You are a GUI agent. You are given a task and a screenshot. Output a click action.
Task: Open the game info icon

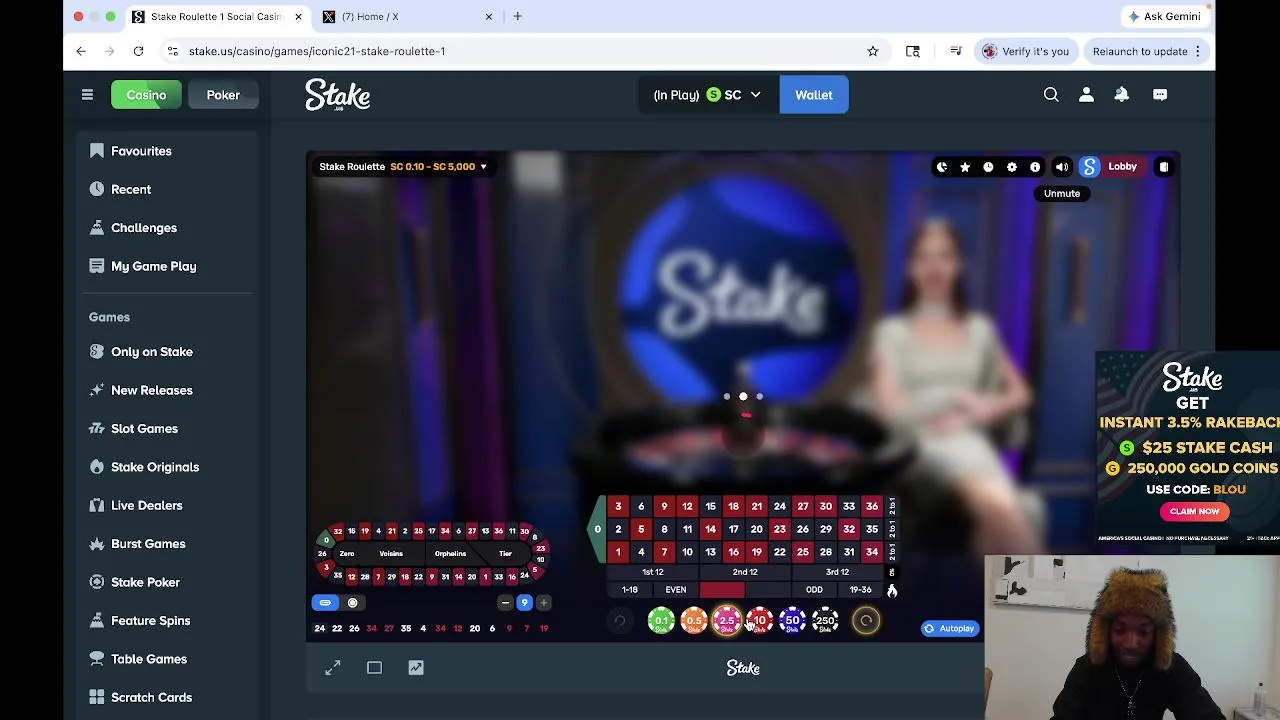tap(1035, 167)
